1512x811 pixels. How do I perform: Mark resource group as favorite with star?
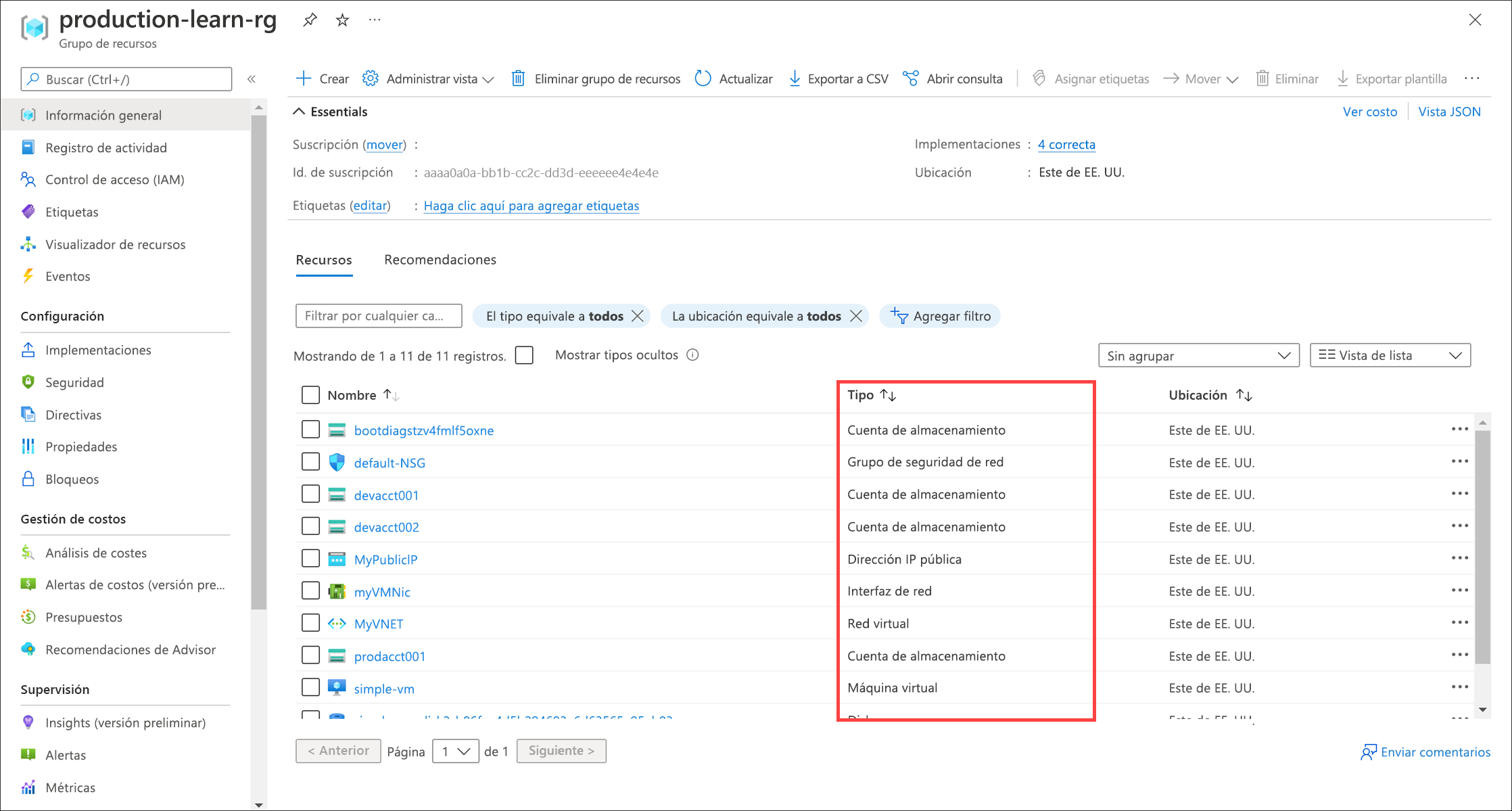[x=343, y=20]
